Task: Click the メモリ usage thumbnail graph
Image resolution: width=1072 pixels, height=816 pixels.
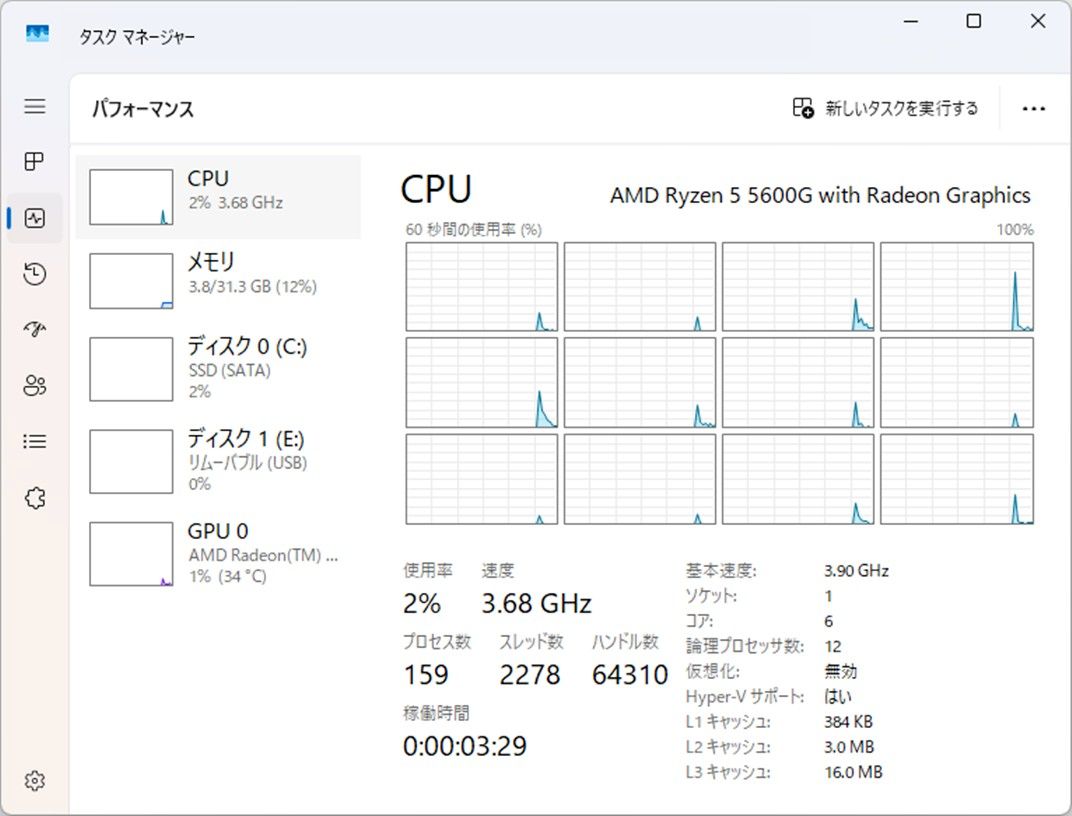Action: (x=131, y=281)
